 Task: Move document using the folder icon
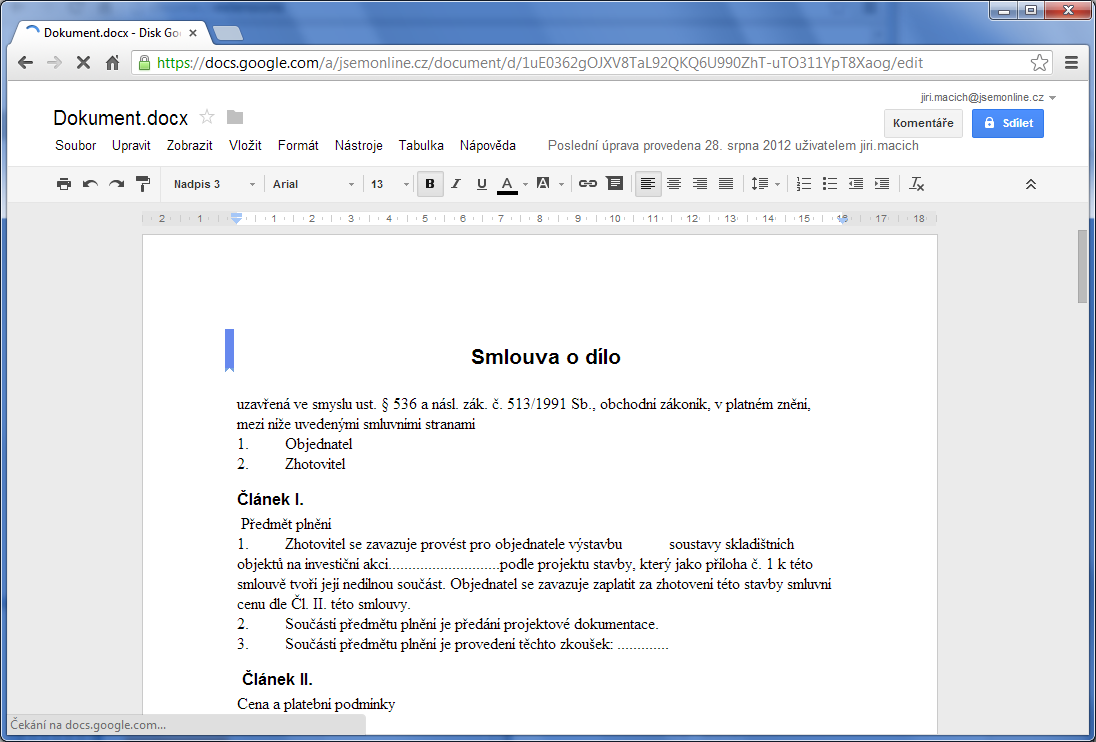click(235, 117)
